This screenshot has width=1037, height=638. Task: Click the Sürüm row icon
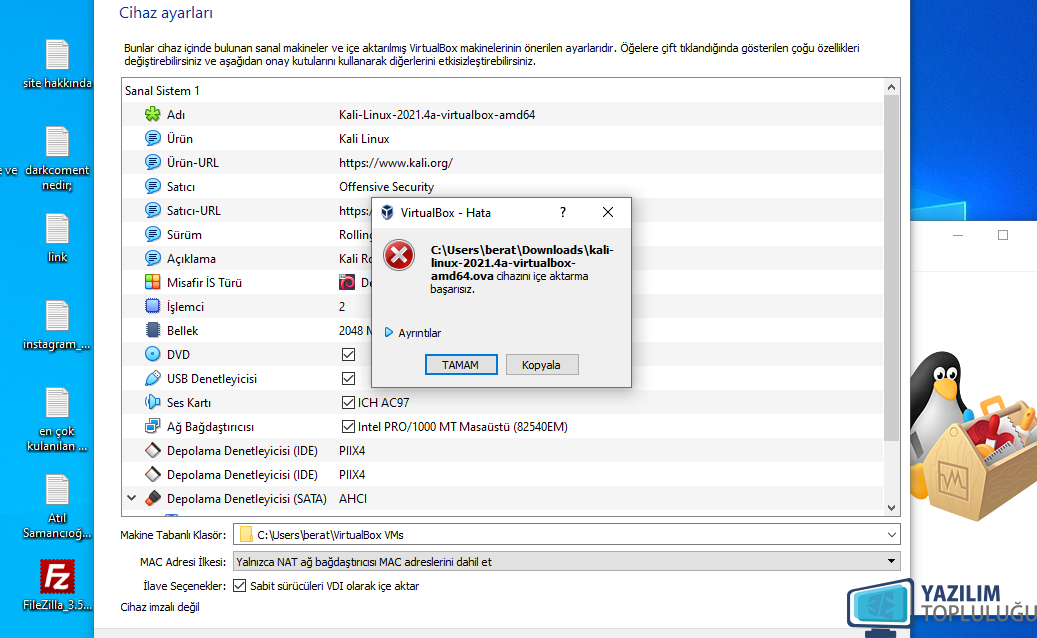click(153, 234)
